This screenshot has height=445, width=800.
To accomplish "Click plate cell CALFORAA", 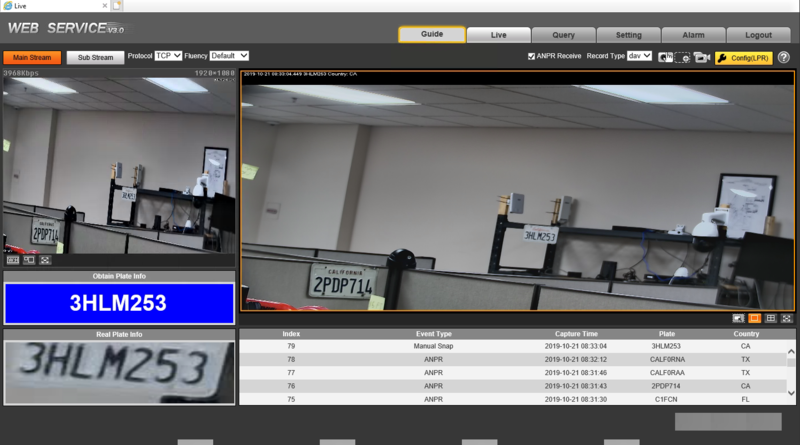I will point(667,373).
